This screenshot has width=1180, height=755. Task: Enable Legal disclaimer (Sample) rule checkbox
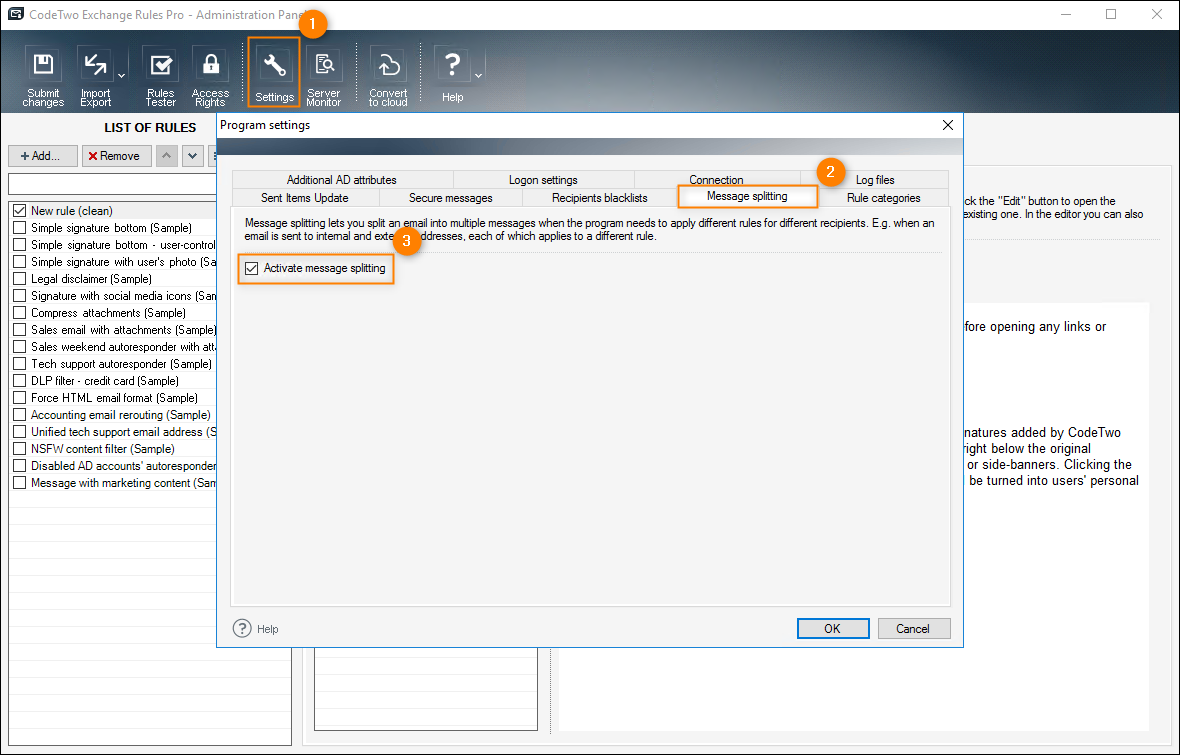tap(20, 279)
